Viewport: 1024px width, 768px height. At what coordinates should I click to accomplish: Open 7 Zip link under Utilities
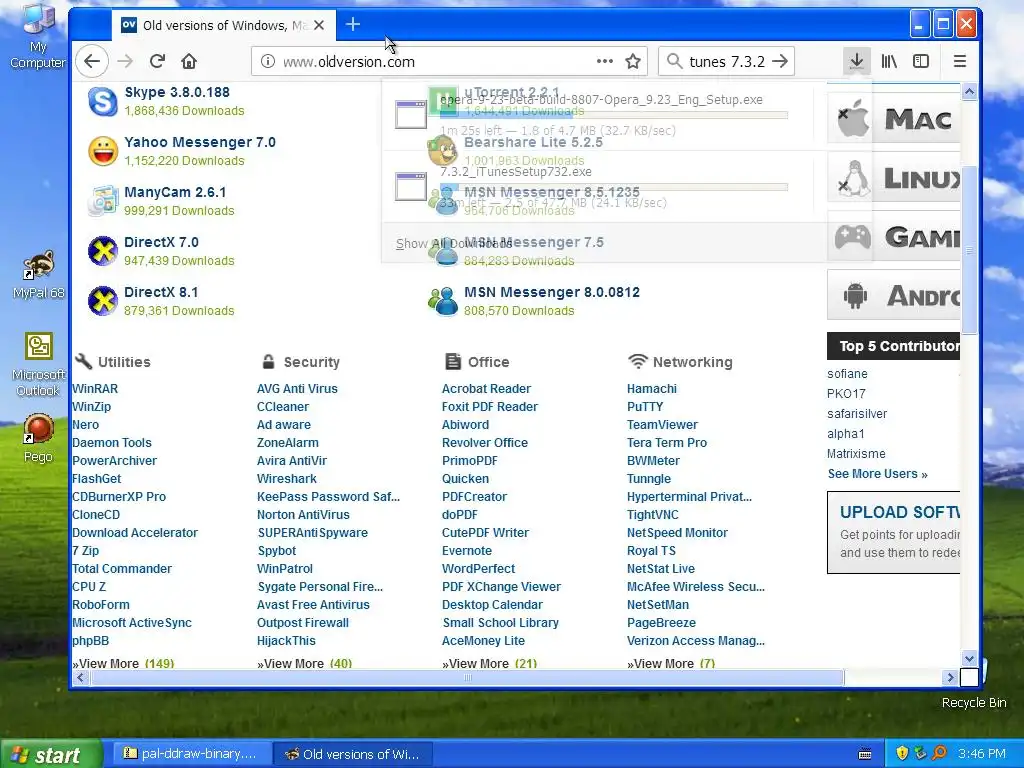(86, 551)
